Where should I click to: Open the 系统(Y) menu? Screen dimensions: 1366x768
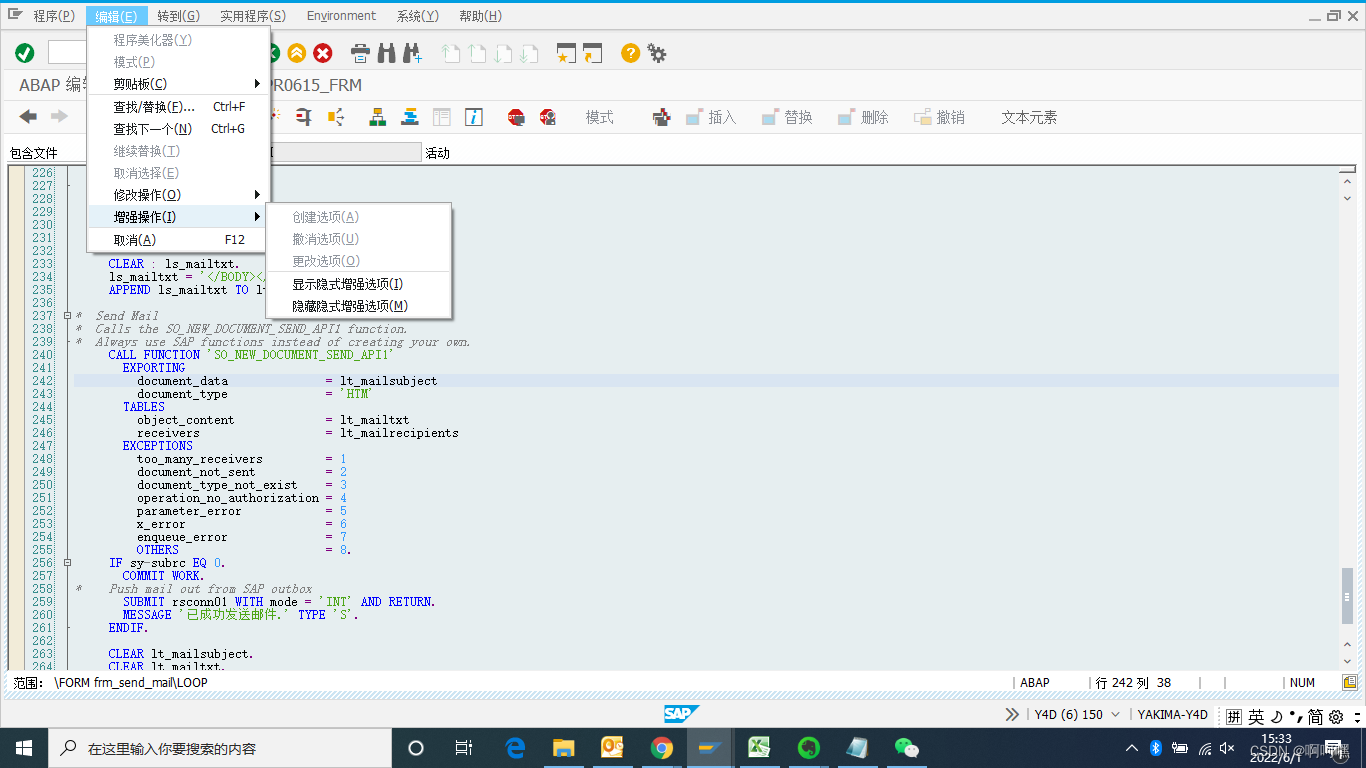pyautogui.click(x=417, y=16)
